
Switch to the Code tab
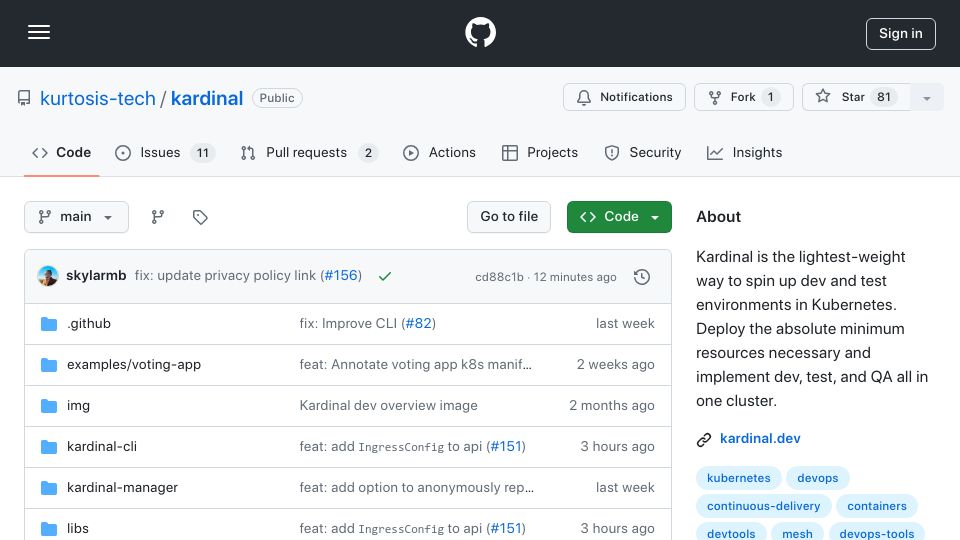pyautogui.click(x=62, y=152)
